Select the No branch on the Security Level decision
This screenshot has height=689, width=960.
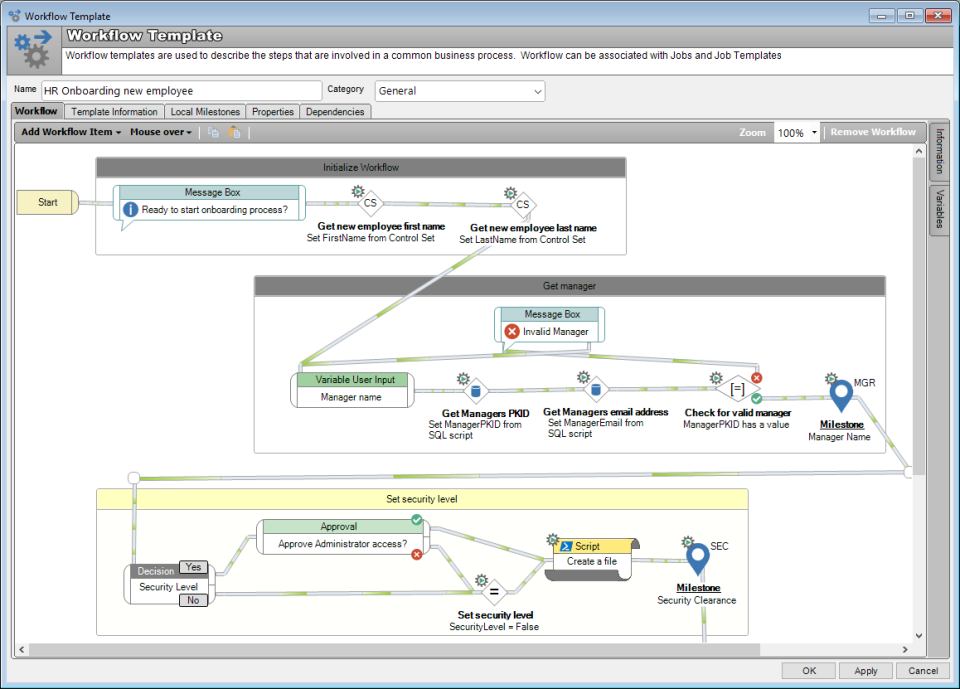point(193,599)
